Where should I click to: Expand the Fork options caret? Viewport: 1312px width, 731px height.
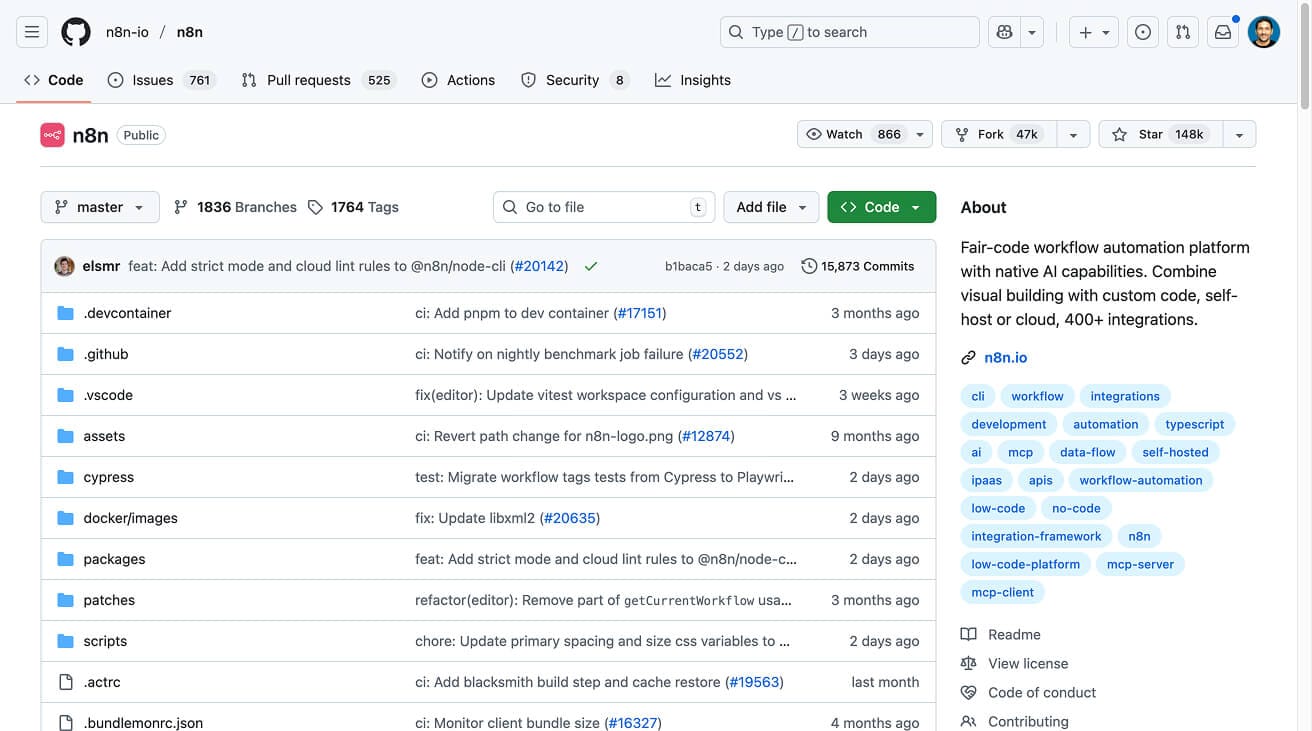(x=1073, y=133)
